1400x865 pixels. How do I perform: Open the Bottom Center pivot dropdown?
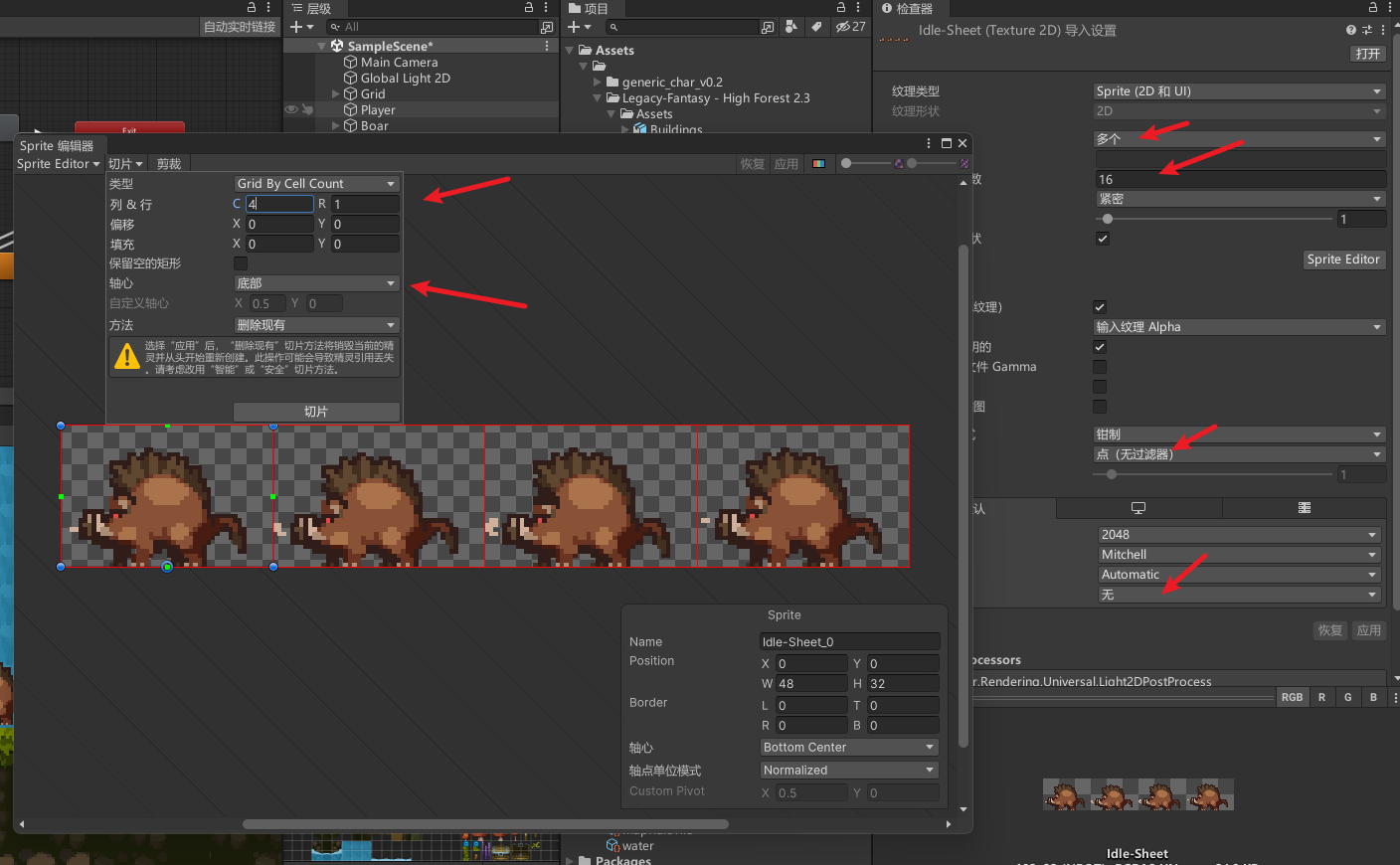pyautogui.click(x=849, y=748)
